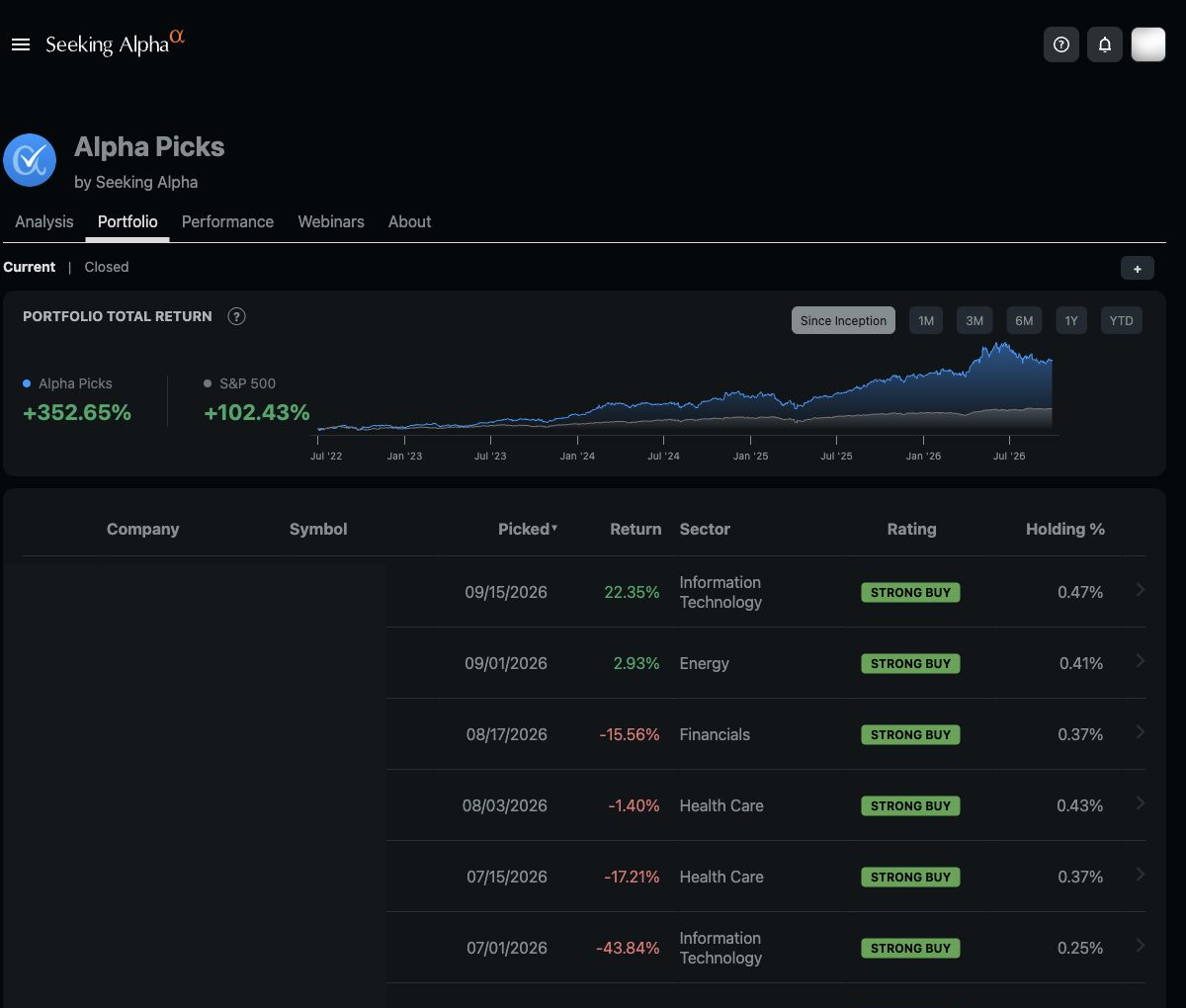
Task: Sort by the Symbol column header
Action: 318,529
